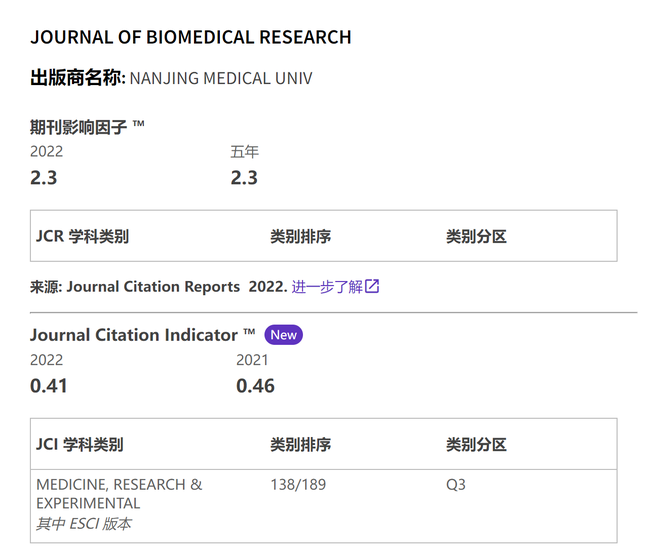
Task: Select the 2022 JCI value 0.41
Action: coord(49,386)
